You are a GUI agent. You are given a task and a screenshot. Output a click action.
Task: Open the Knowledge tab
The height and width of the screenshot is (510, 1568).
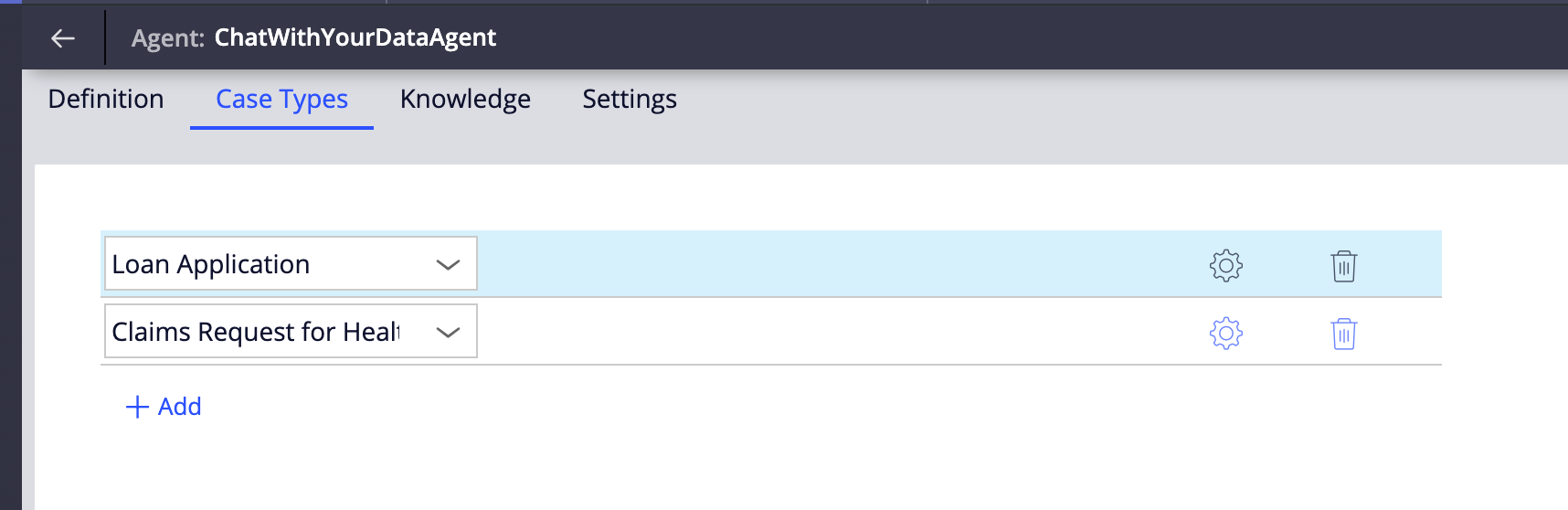pyautogui.click(x=465, y=99)
